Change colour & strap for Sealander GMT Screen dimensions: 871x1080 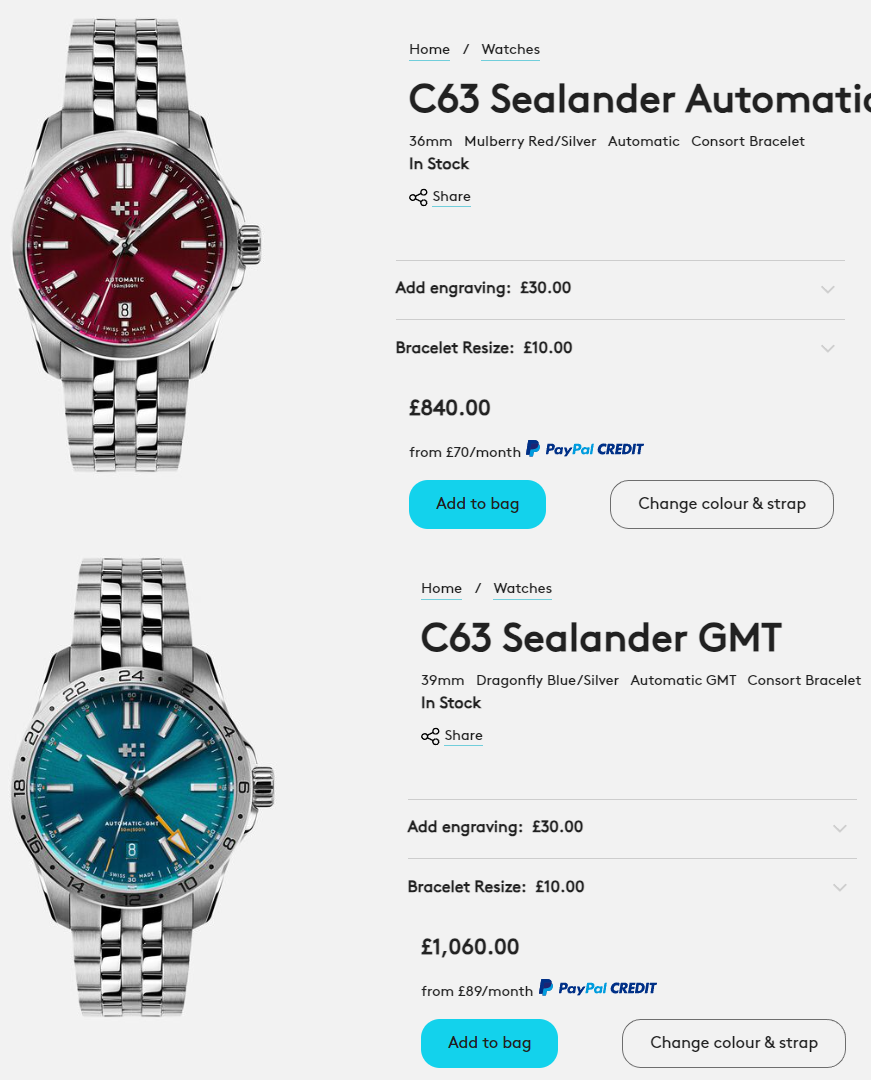[x=733, y=1043]
